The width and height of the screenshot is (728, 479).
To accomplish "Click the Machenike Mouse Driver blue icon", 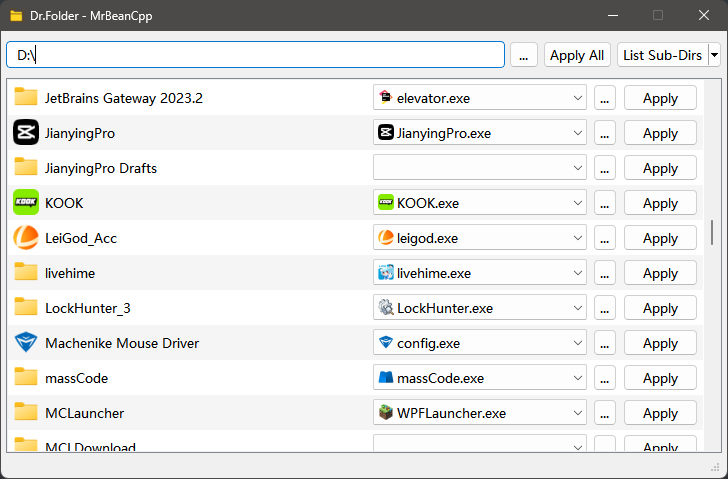I will tap(26, 343).
